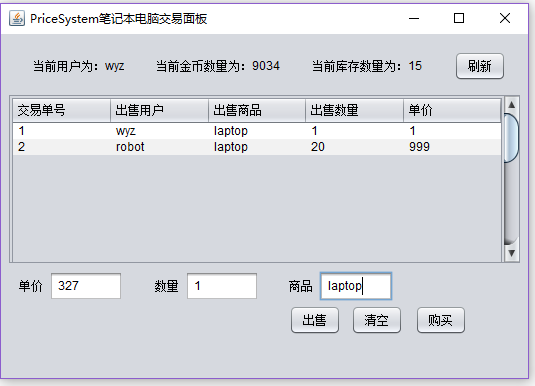
Task: Click the 单价 column header
Action: pyautogui.click(x=452, y=110)
